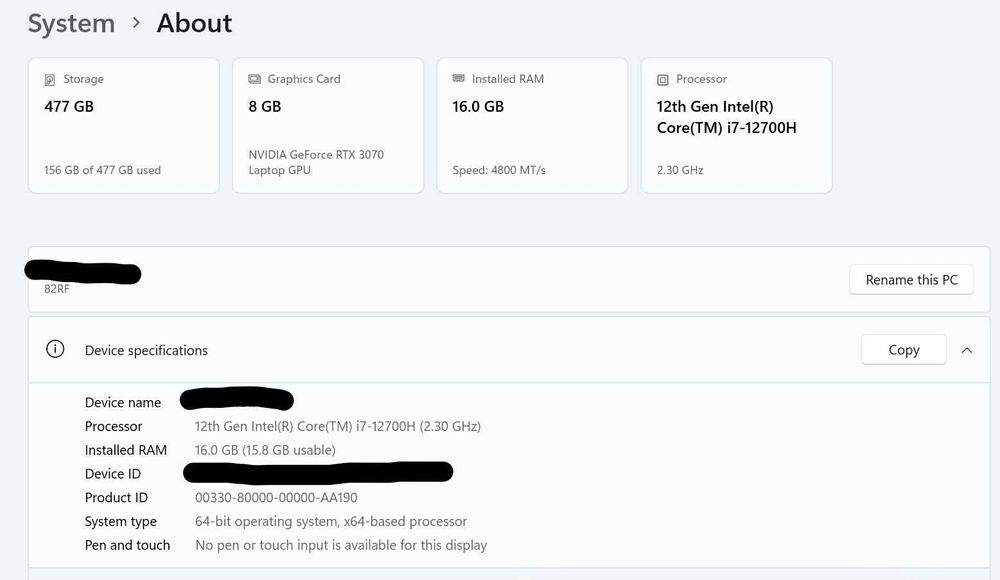Click the Storage drive icon
The image size is (1000, 580).
(50, 80)
